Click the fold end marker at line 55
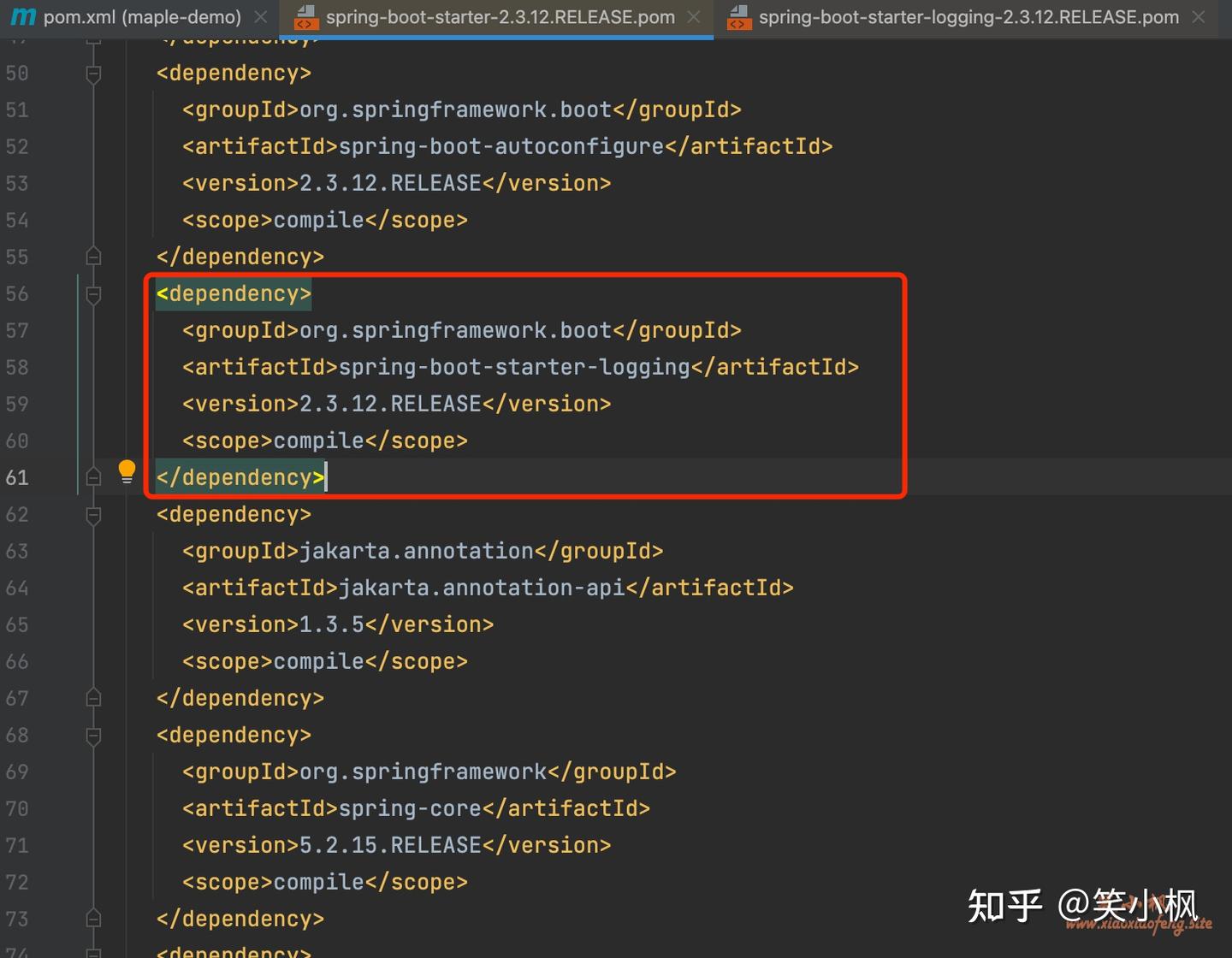This screenshot has width=1232, height=958. pyautogui.click(x=93, y=256)
